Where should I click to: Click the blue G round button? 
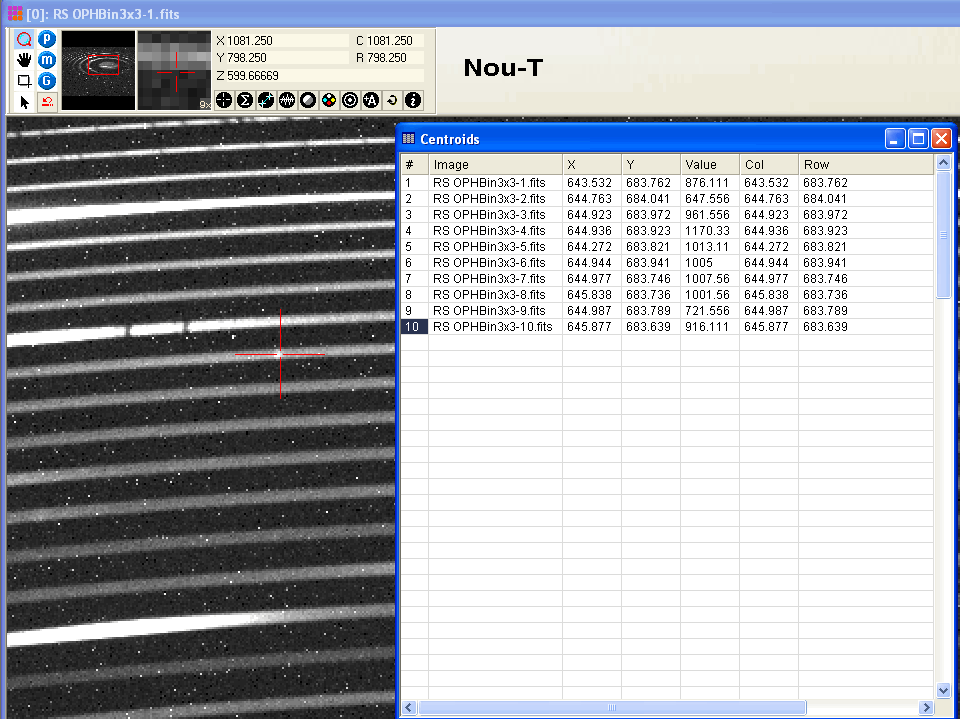(x=47, y=81)
